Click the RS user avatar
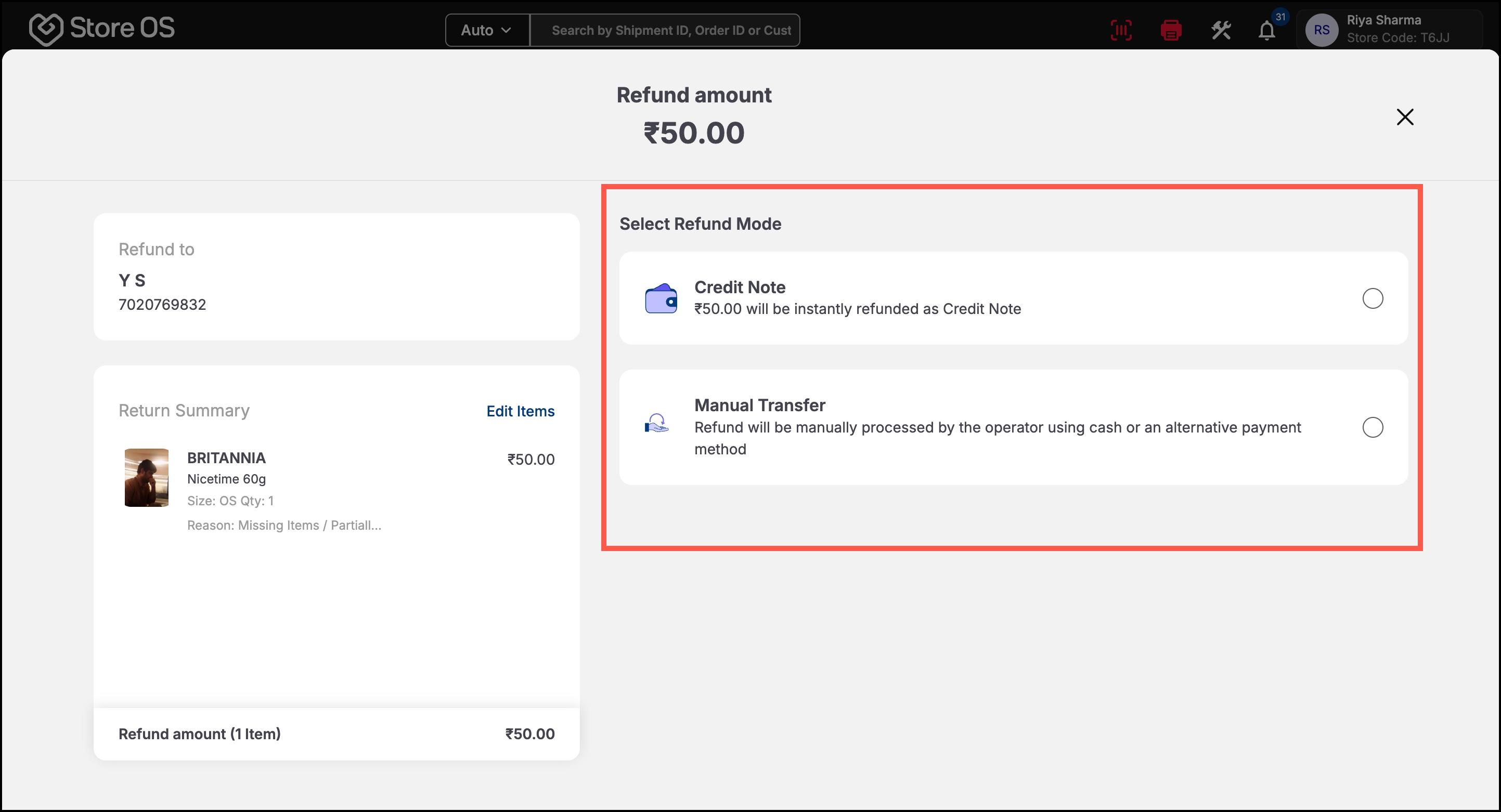The image size is (1501, 812). click(1322, 30)
